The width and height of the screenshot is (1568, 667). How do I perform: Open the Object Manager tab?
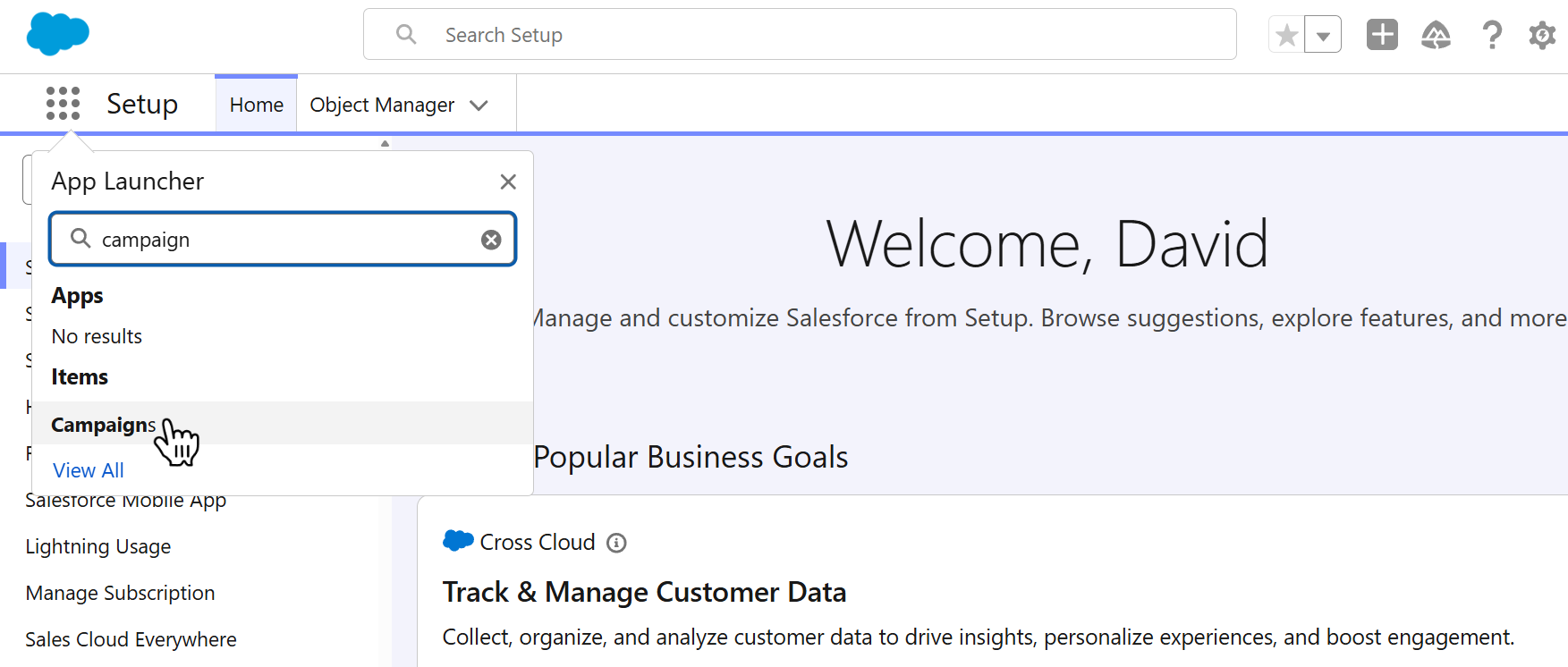pos(382,105)
